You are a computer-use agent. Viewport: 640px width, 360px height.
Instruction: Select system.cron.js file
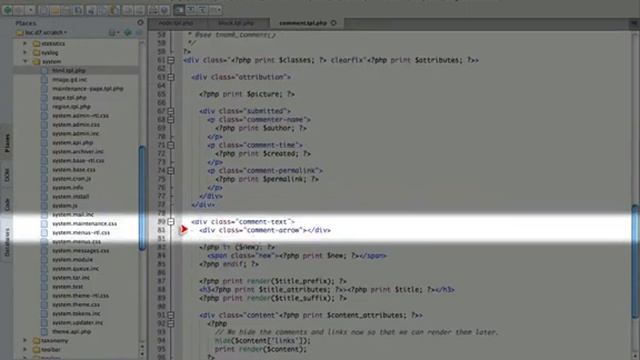tap(71, 178)
